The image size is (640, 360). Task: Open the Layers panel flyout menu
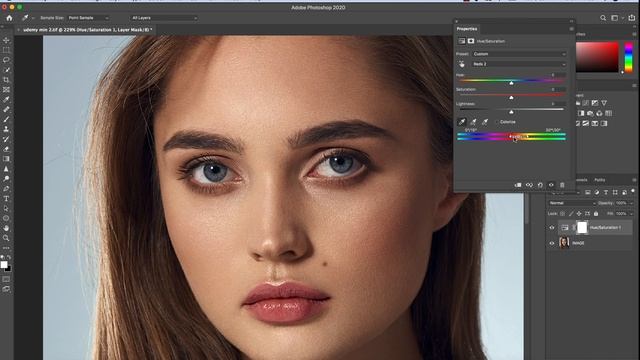pyautogui.click(x=634, y=180)
